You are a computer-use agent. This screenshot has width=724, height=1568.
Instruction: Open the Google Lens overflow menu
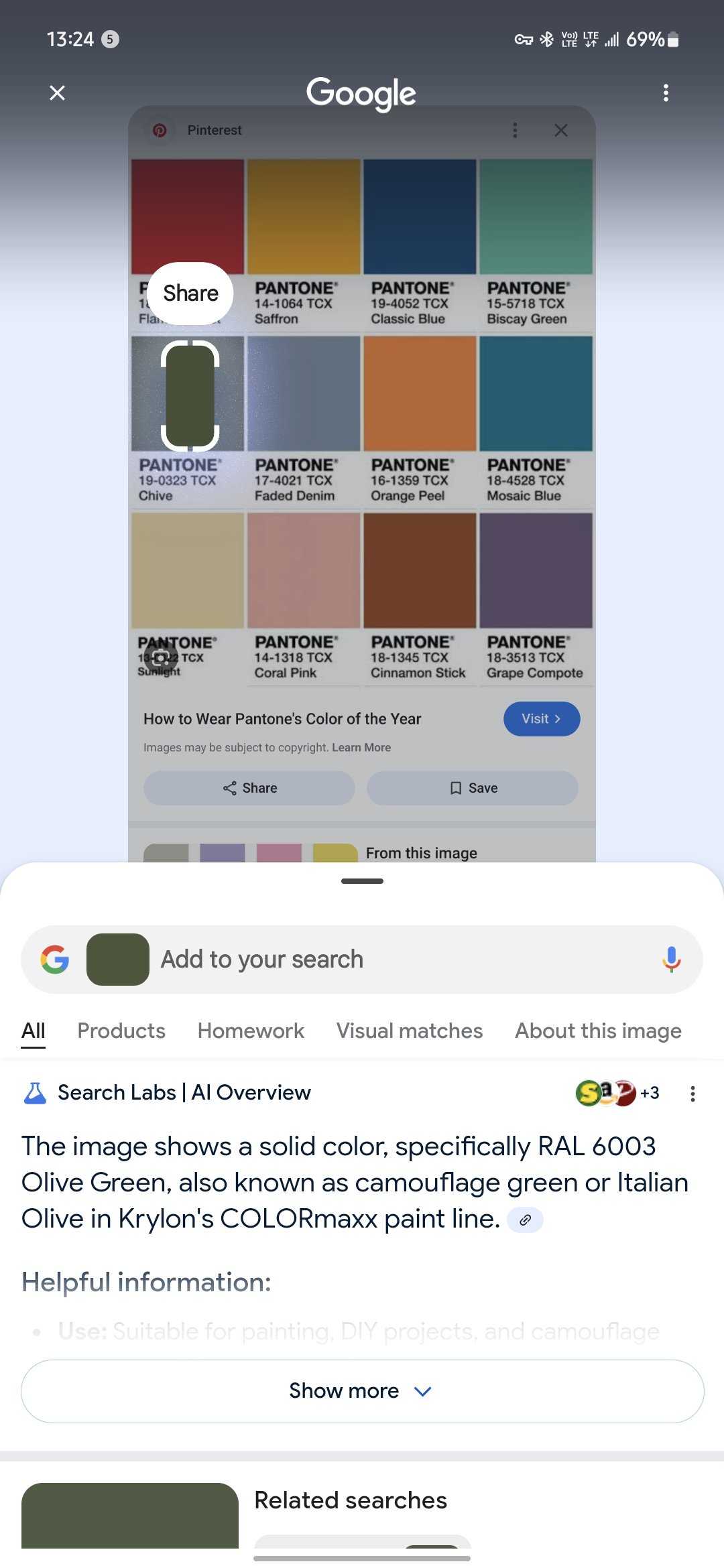666,92
